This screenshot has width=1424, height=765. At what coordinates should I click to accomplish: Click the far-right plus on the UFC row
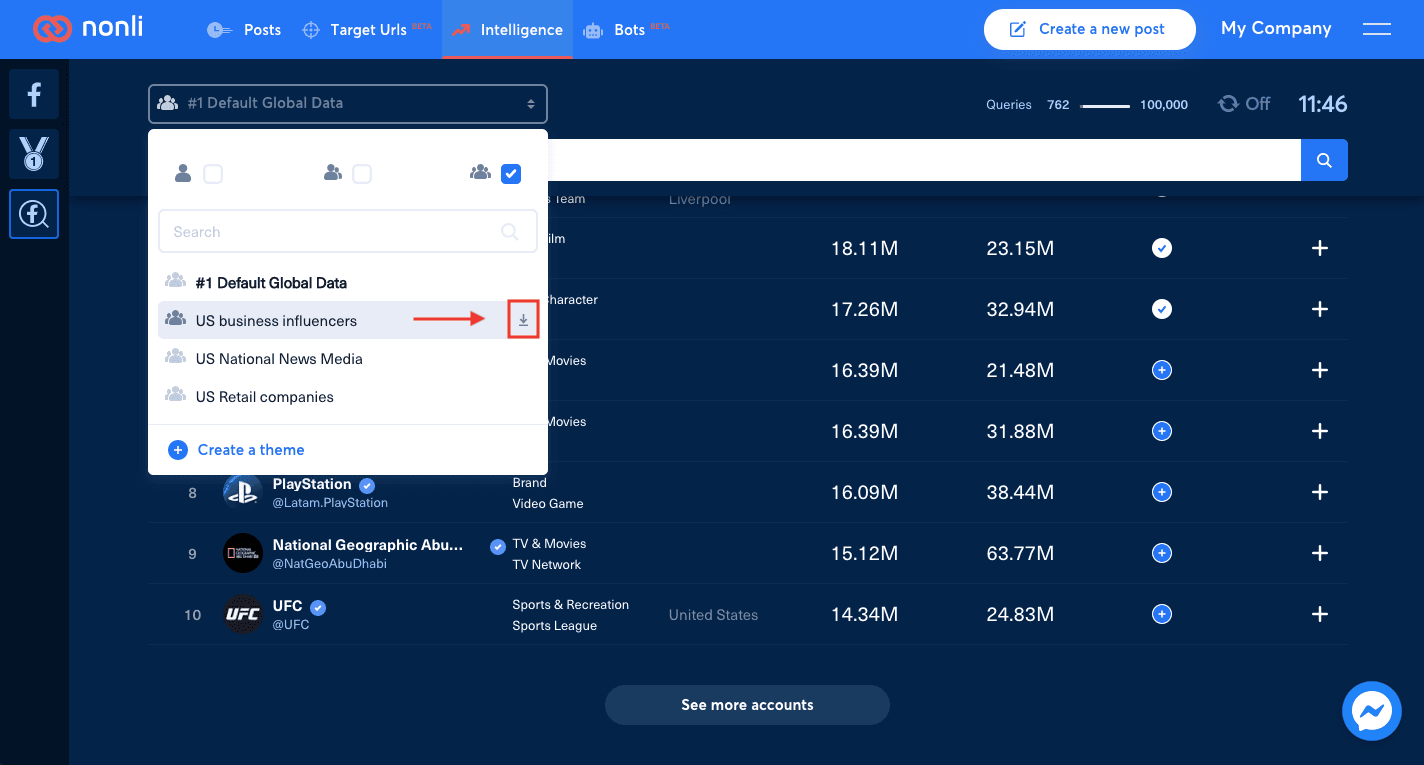tap(1320, 614)
